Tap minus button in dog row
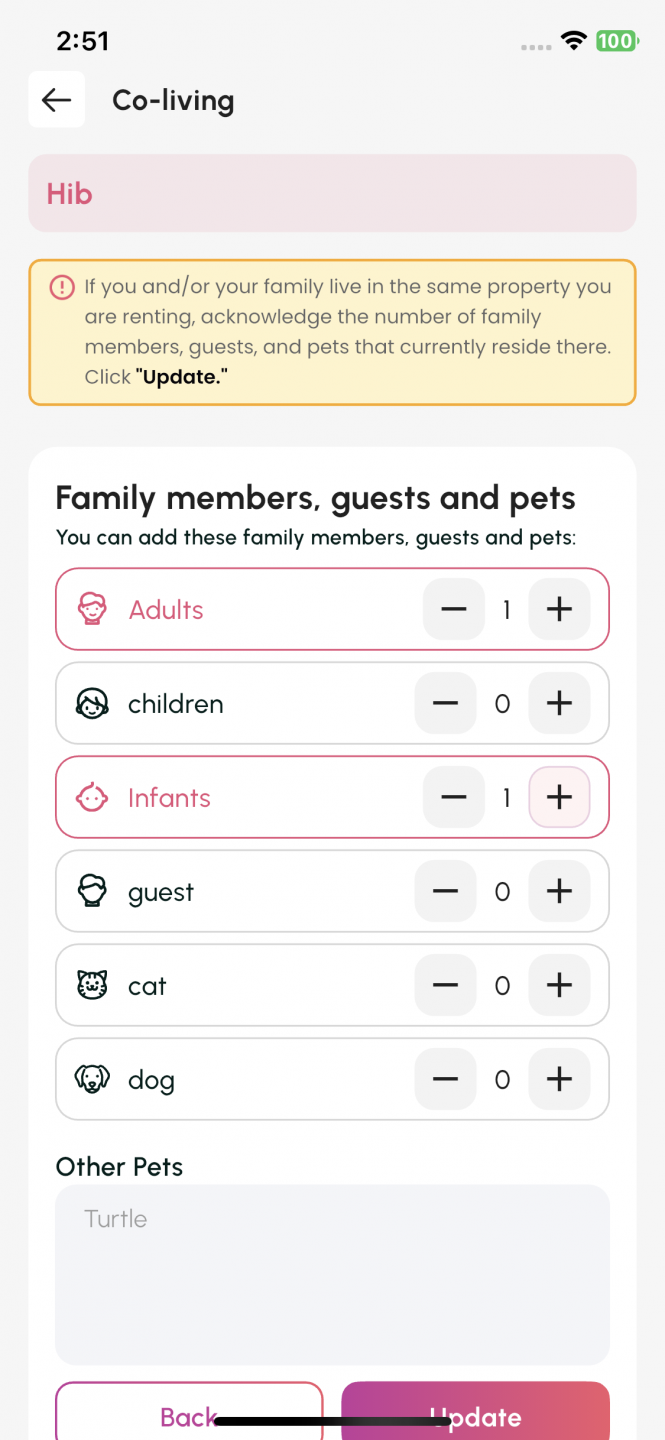The height and width of the screenshot is (1440, 665). coord(446,1079)
